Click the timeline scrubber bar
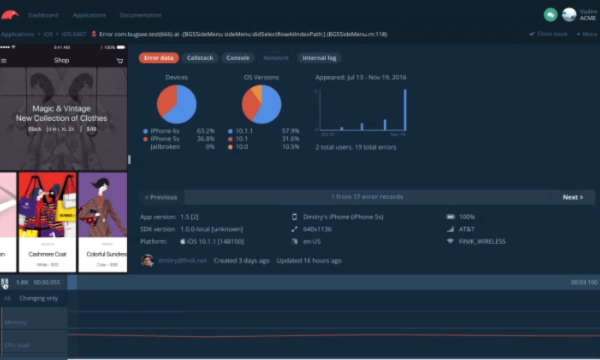The image size is (600, 360). [334, 282]
